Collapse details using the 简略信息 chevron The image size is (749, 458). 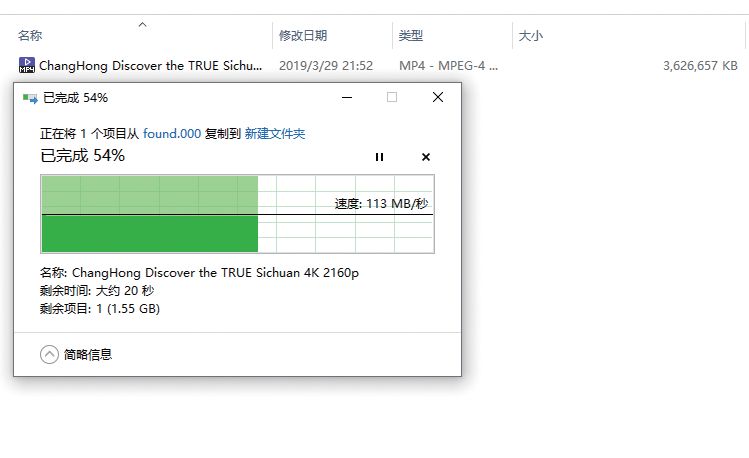(x=49, y=354)
